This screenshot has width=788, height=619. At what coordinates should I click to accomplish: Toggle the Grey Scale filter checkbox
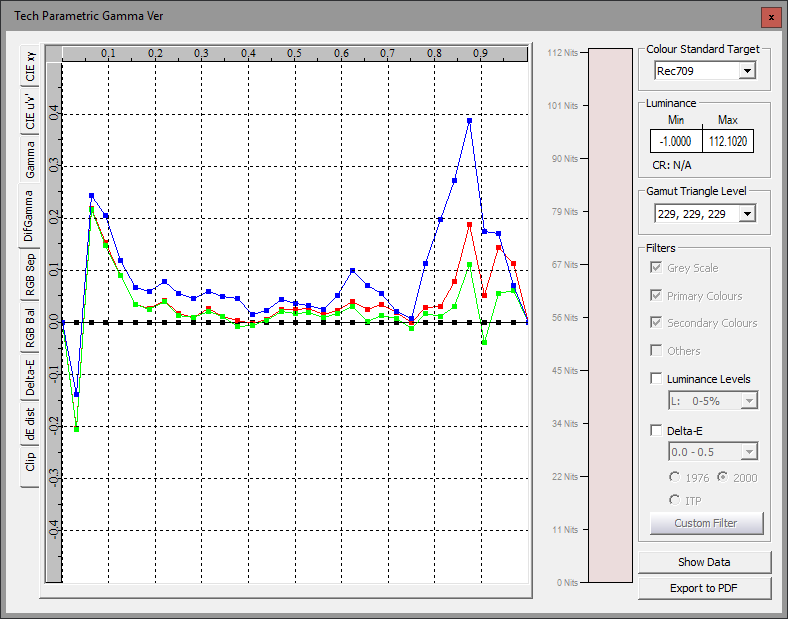pyautogui.click(x=656, y=267)
